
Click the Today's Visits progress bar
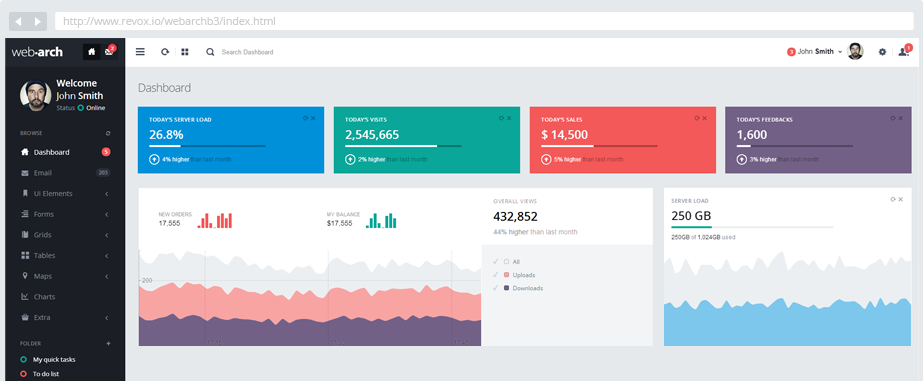403,145
